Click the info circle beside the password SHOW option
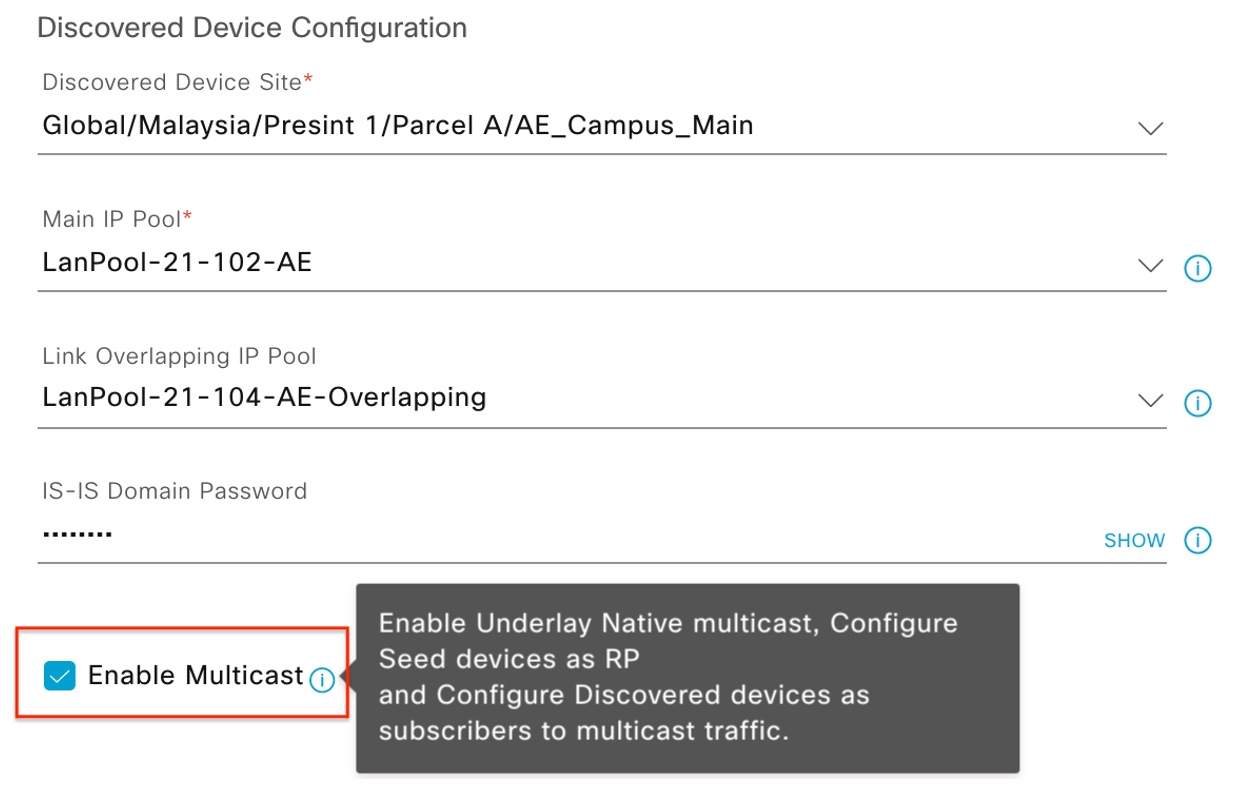The image size is (1236, 795). (x=1198, y=540)
